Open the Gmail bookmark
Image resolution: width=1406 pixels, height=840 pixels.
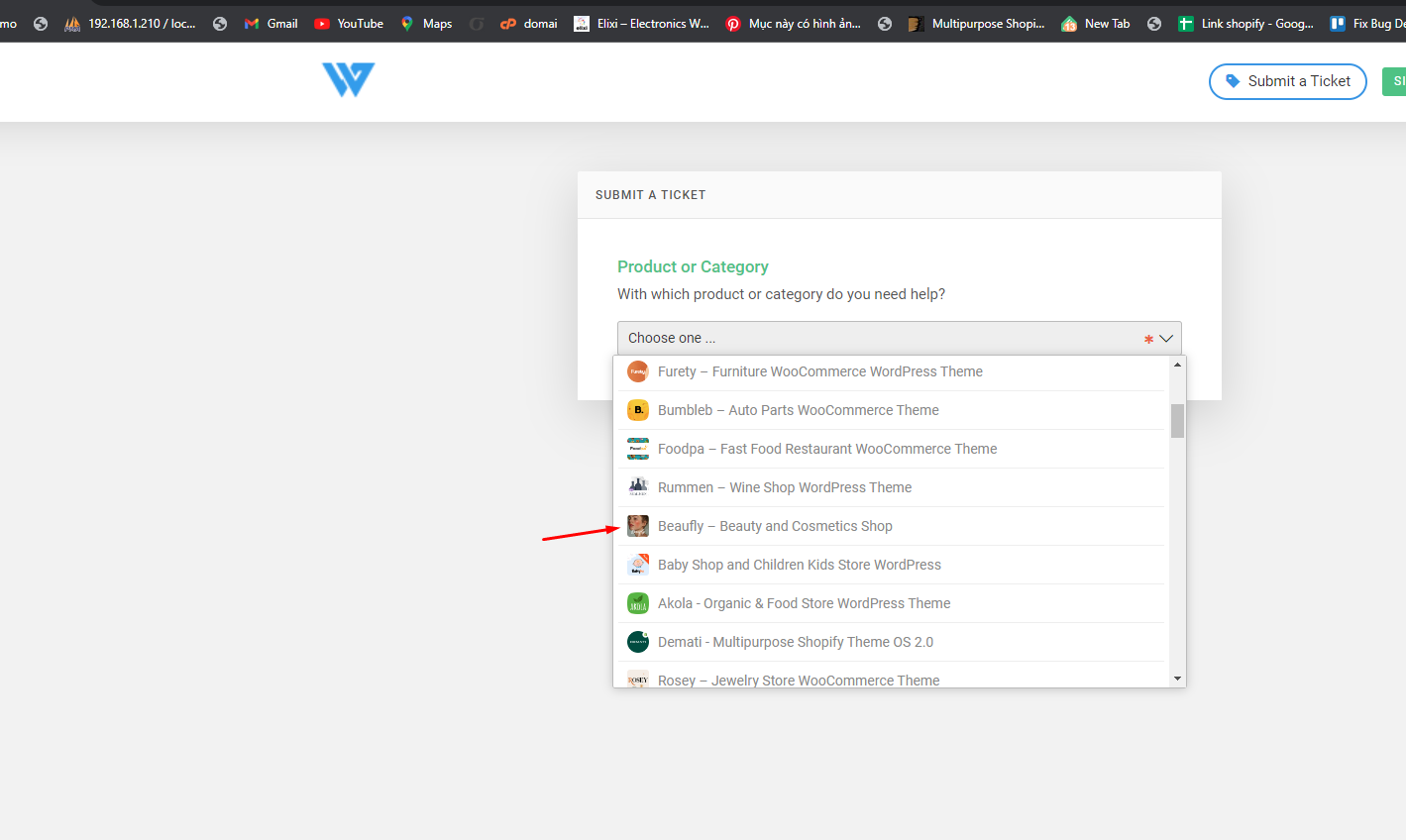(x=270, y=24)
